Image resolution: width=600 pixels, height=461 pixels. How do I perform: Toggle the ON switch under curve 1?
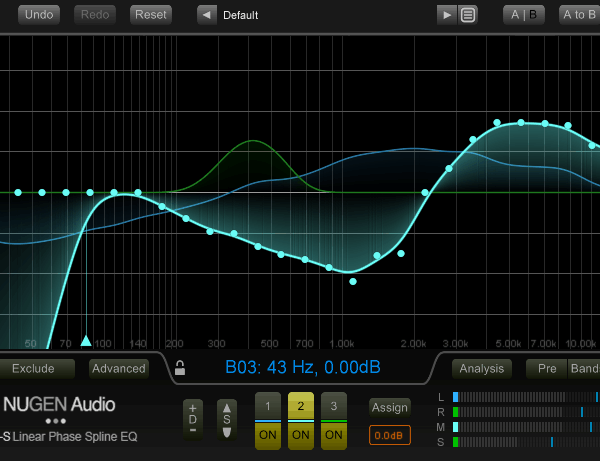(267, 435)
